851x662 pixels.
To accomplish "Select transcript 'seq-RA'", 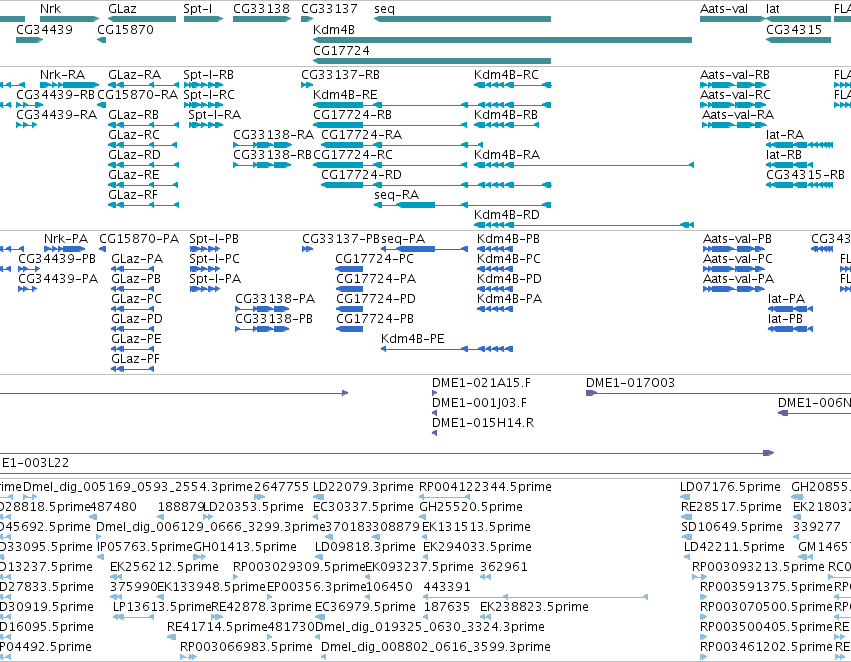I will point(397,195).
